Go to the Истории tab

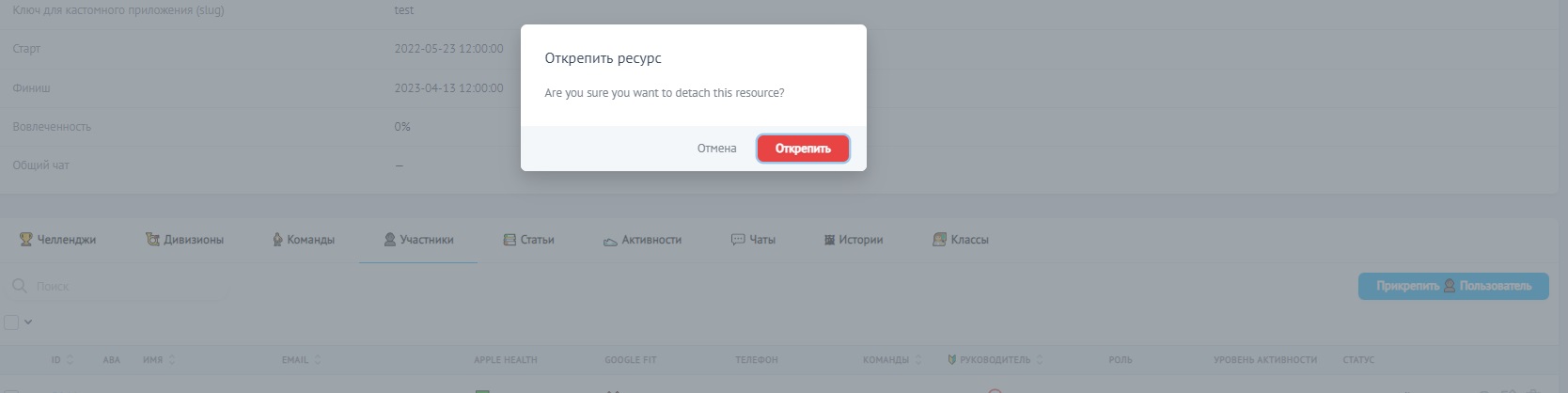click(854, 240)
